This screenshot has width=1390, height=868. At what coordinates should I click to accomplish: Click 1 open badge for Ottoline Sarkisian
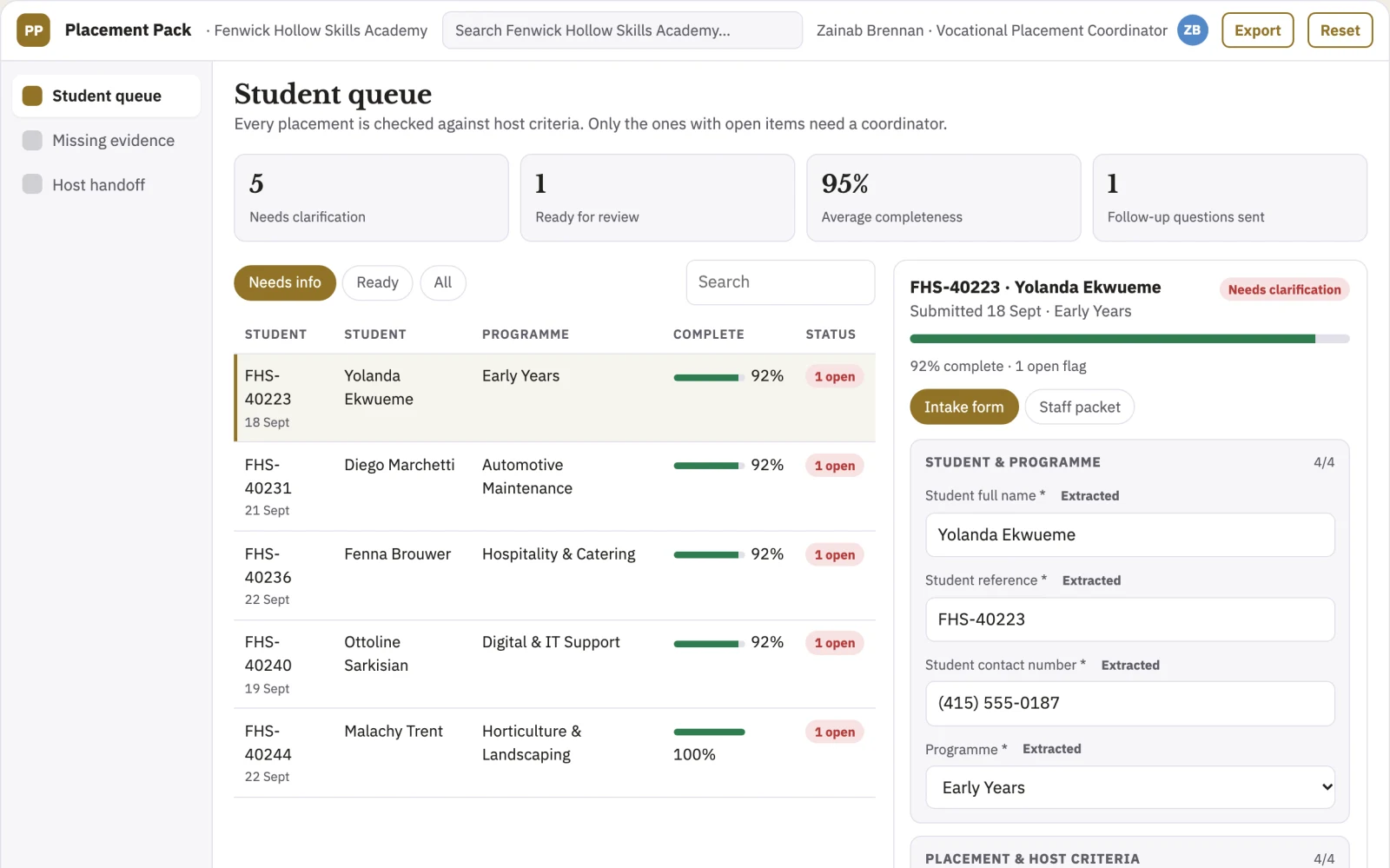pyautogui.click(x=834, y=643)
